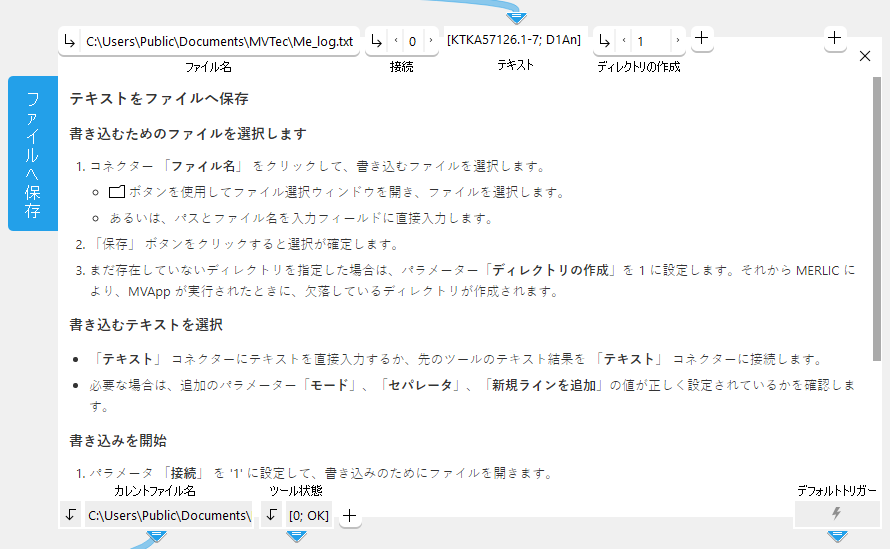Click the help panel vertical scrollbar
The image size is (890, 549).
click(877, 220)
